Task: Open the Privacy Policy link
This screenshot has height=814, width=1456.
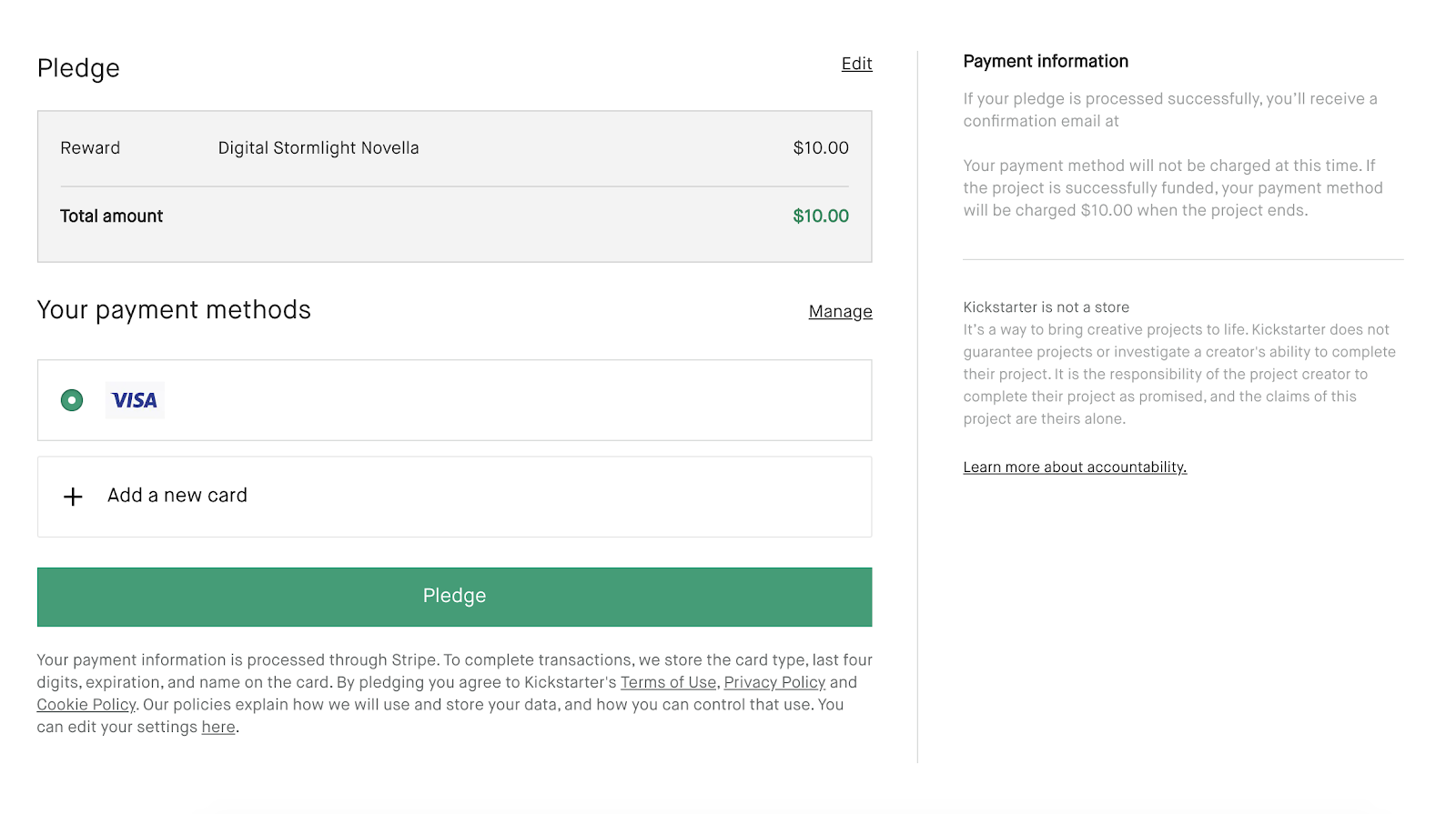Action: click(774, 682)
